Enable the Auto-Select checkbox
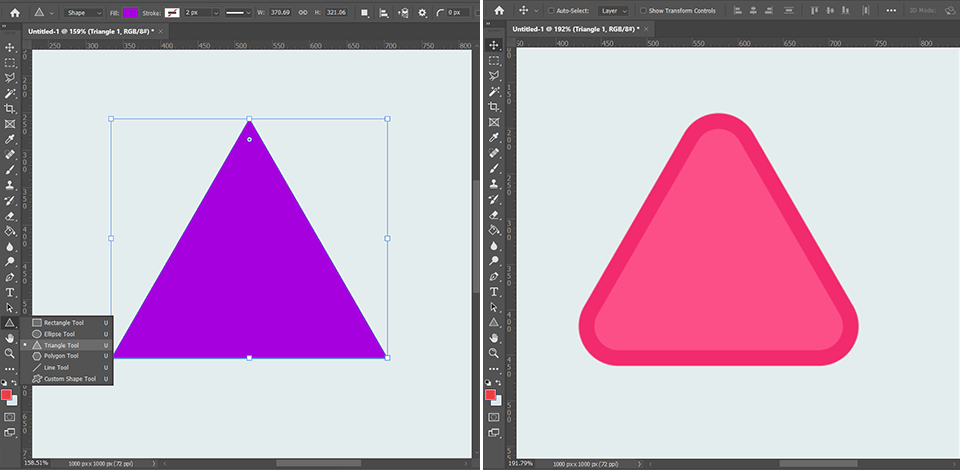The height and width of the screenshot is (470, 960). [x=550, y=12]
